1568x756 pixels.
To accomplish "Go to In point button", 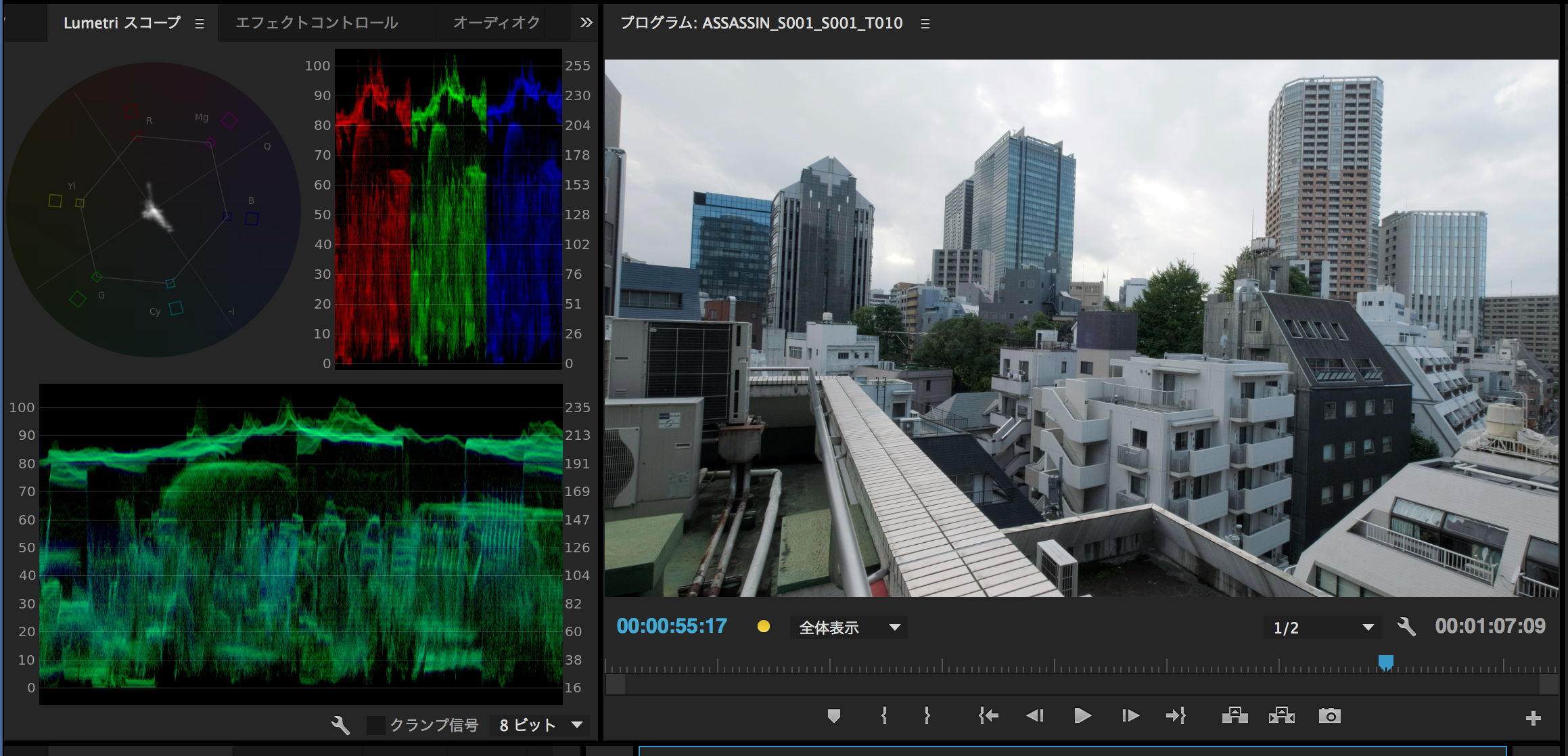I will coord(988,715).
